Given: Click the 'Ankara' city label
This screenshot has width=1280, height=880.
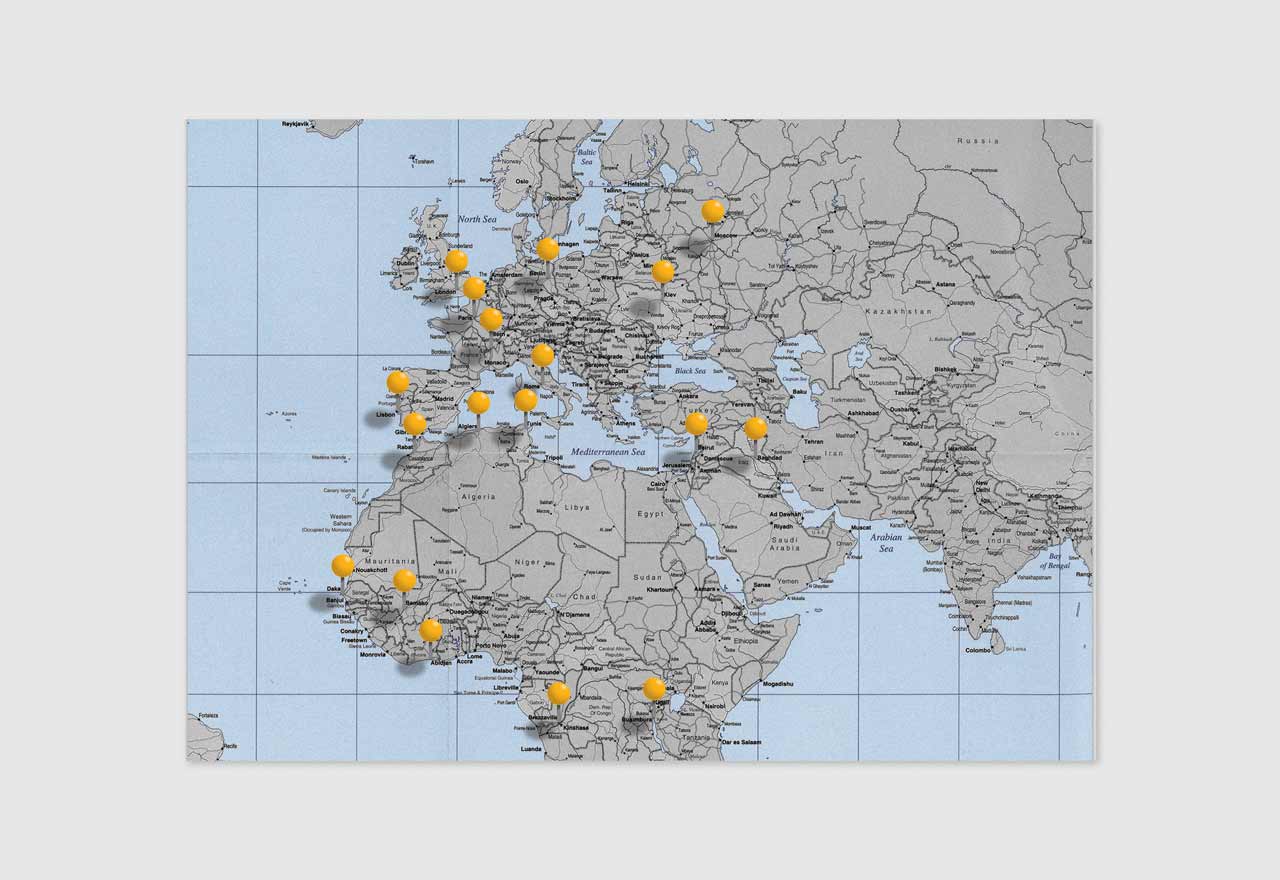Looking at the screenshot, I should point(688,396).
